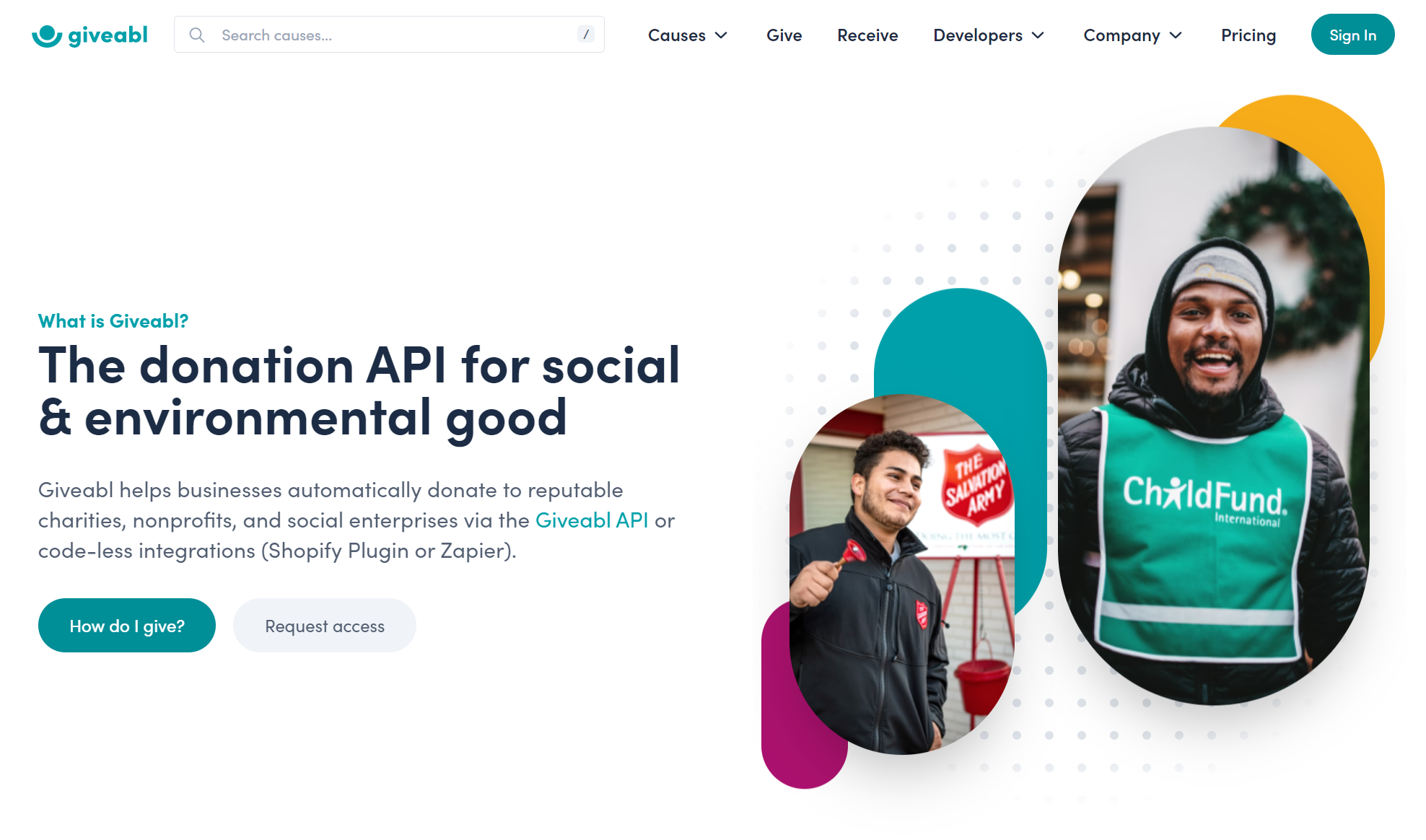The height and width of the screenshot is (840, 1426).
Task: Click the search input field
Action: point(389,35)
